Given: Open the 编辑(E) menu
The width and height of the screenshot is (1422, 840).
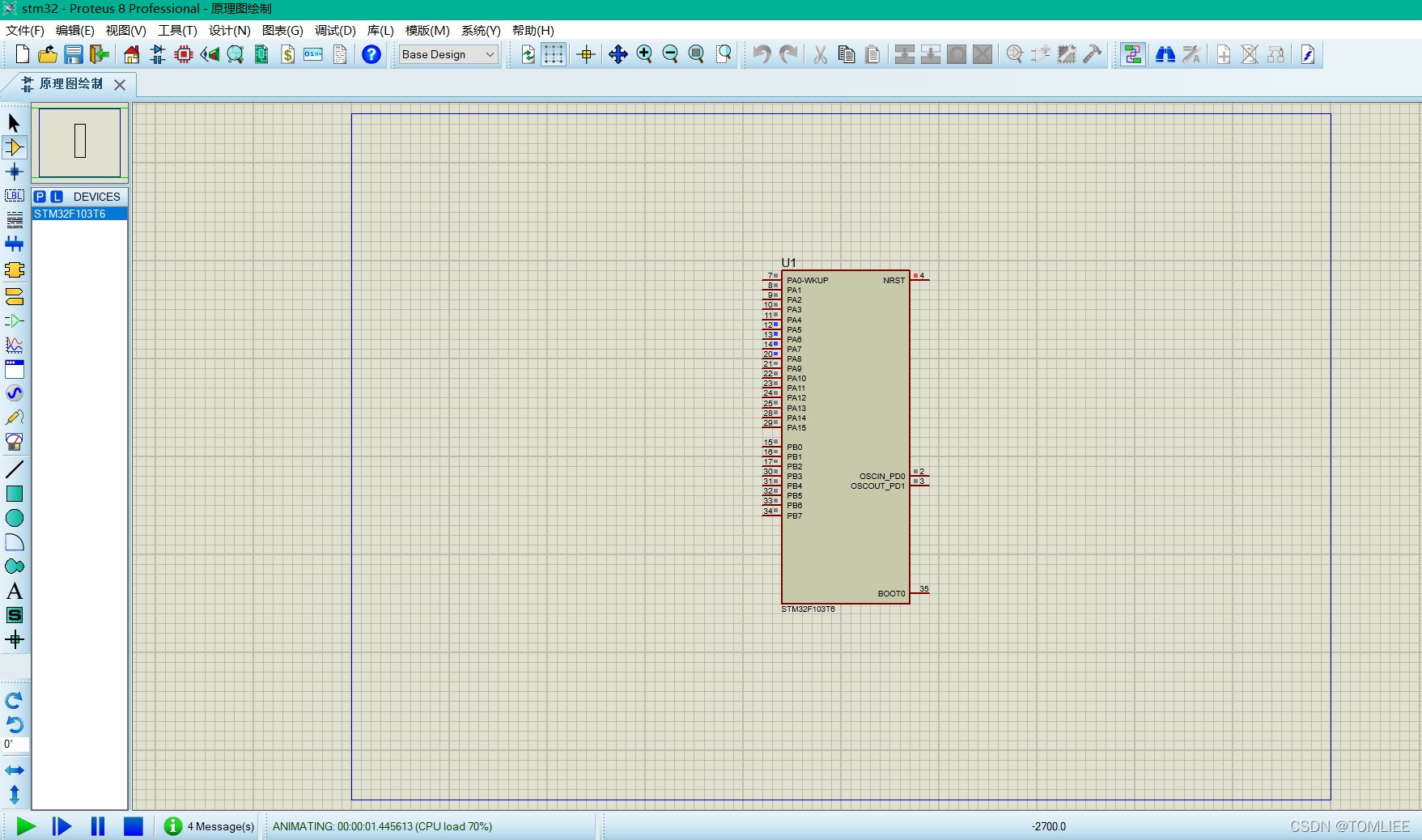Looking at the screenshot, I should (x=75, y=30).
